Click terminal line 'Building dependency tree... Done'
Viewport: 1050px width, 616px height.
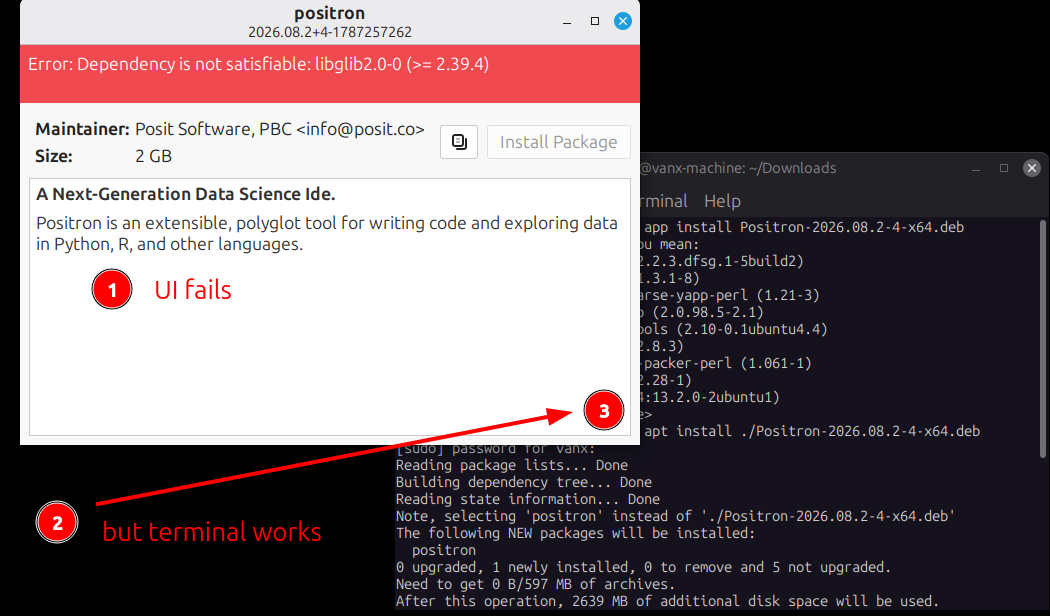pyautogui.click(x=524, y=482)
